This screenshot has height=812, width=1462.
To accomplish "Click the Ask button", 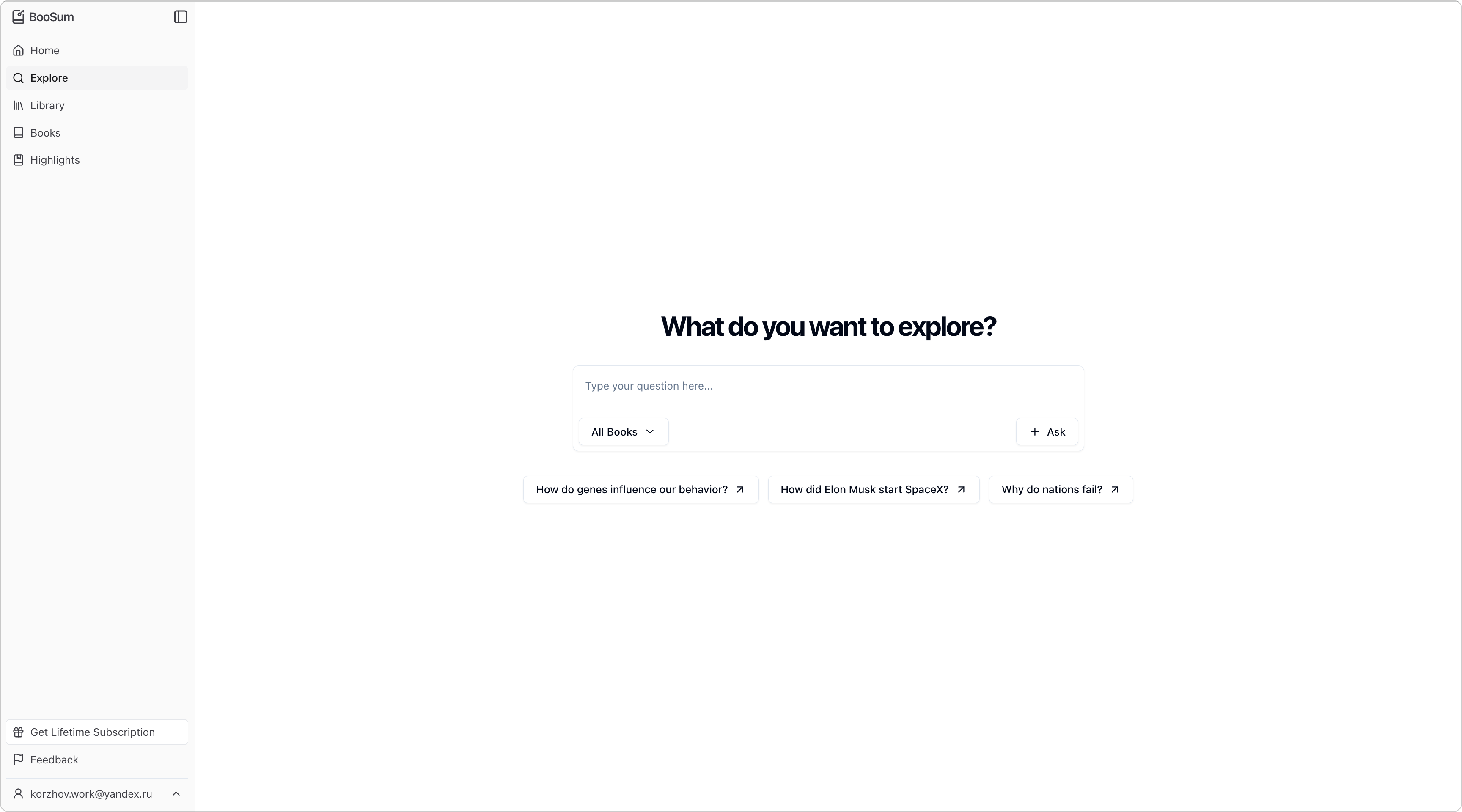I will tap(1047, 431).
